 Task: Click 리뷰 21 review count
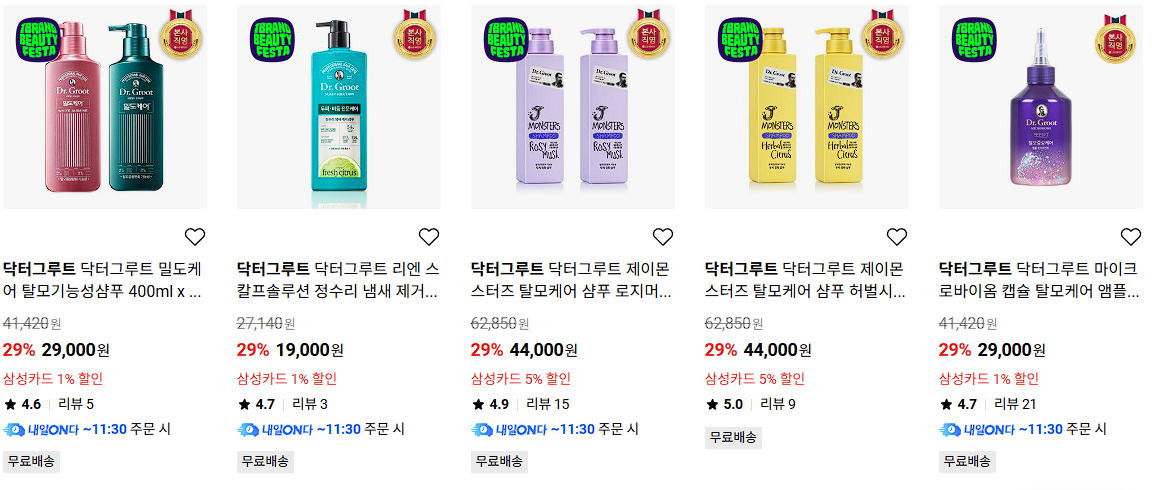(1015, 404)
